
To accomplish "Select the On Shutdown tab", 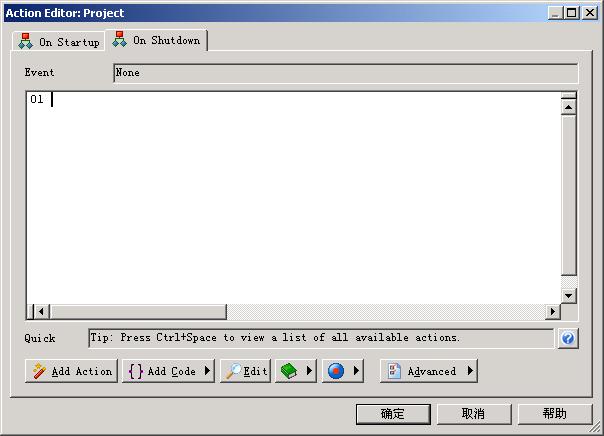I will coord(156,40).
